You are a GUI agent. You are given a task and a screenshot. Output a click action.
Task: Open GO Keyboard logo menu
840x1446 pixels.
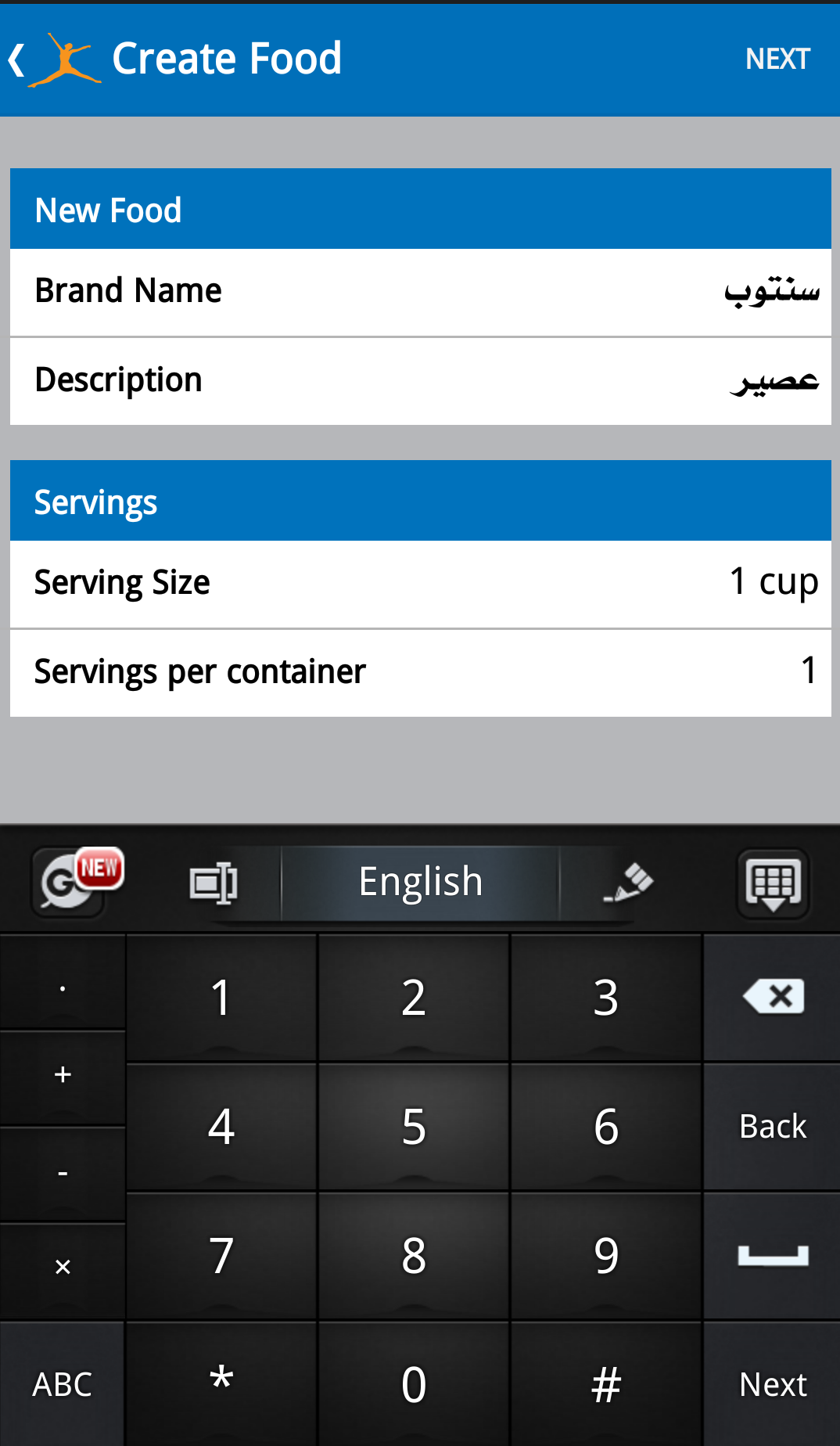tap(77, 882)
